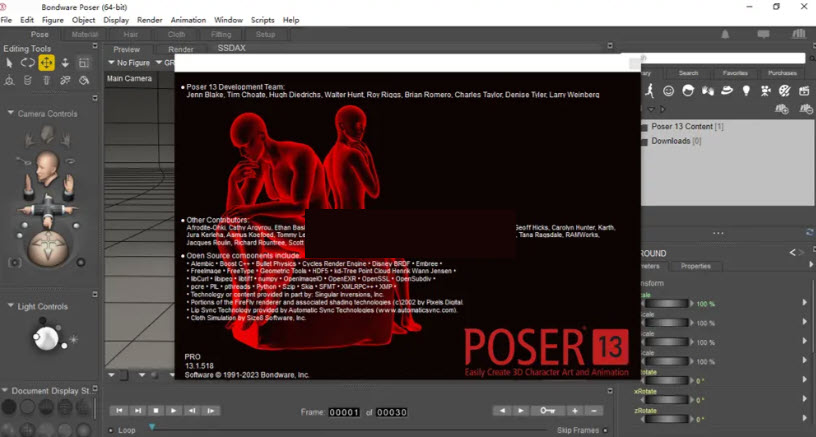
Task: Open the Lights bulb library category
Action: coord(746,91)
